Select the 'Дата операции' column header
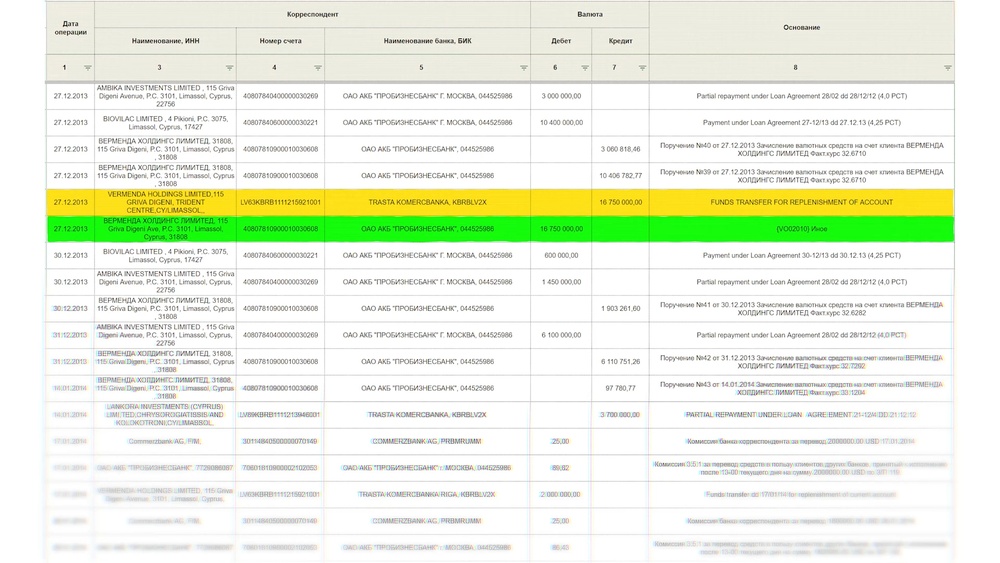This screenshot has width=1000, height=563. [70, 27]
